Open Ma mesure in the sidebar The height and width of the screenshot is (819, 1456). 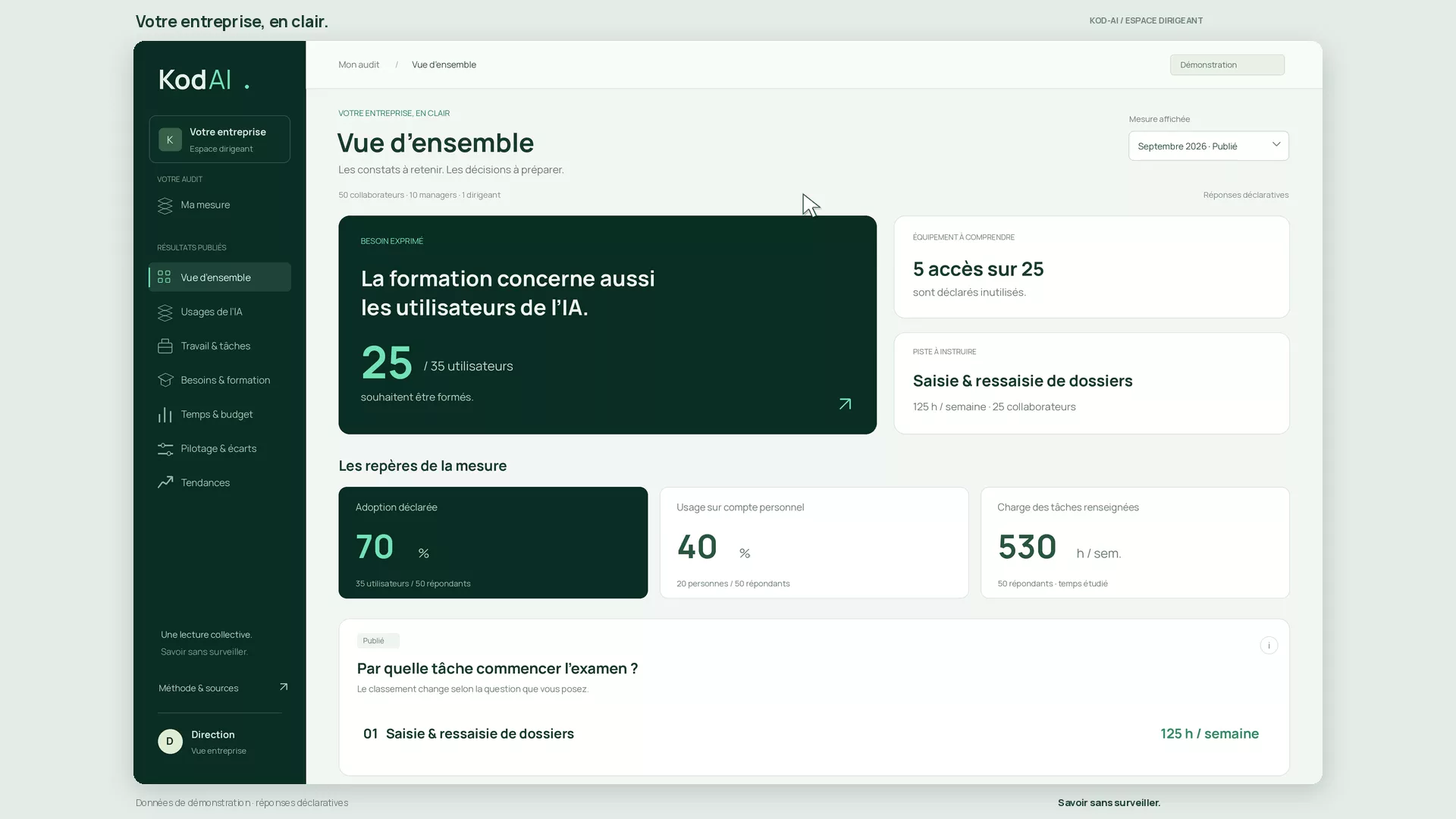pos(219,206)
